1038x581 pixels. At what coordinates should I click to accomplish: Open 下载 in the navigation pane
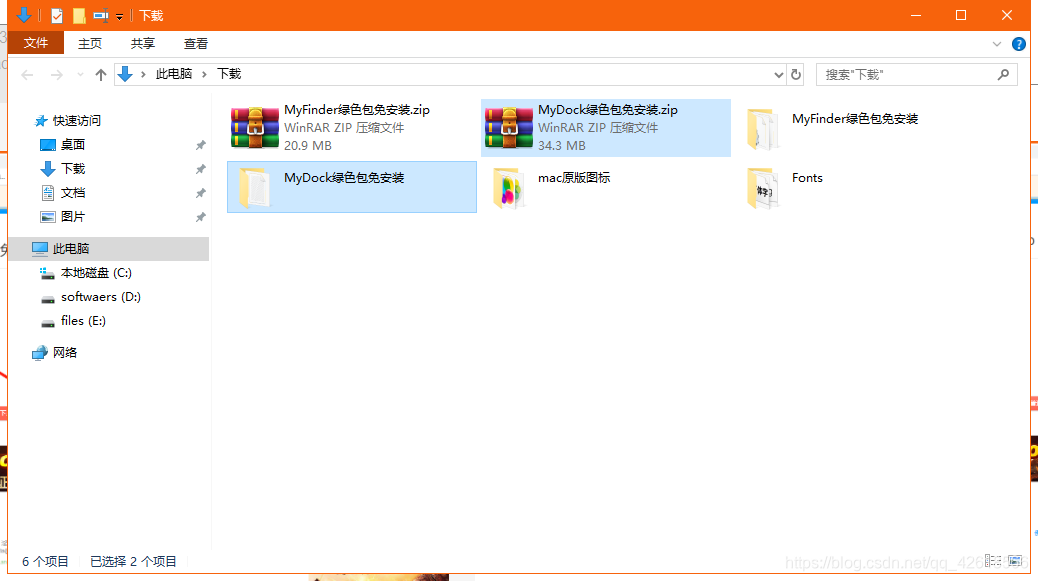click(73, 168)
